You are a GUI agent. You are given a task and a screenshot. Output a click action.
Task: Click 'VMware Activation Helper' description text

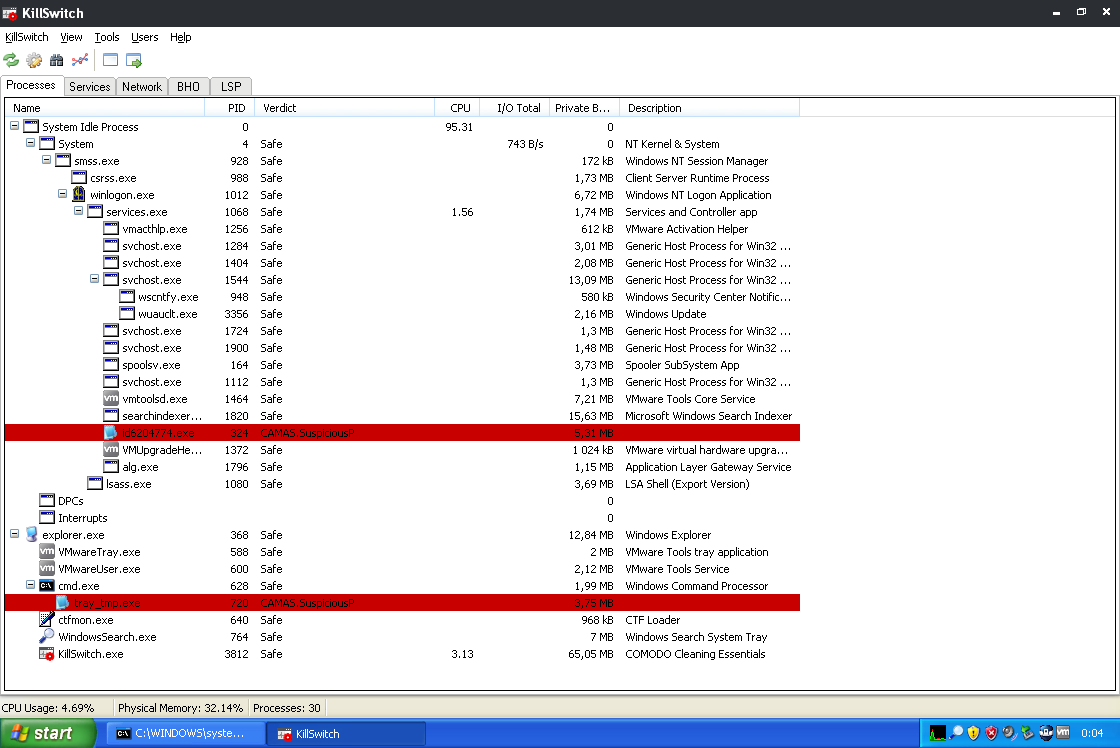click(x=686, y=229)
